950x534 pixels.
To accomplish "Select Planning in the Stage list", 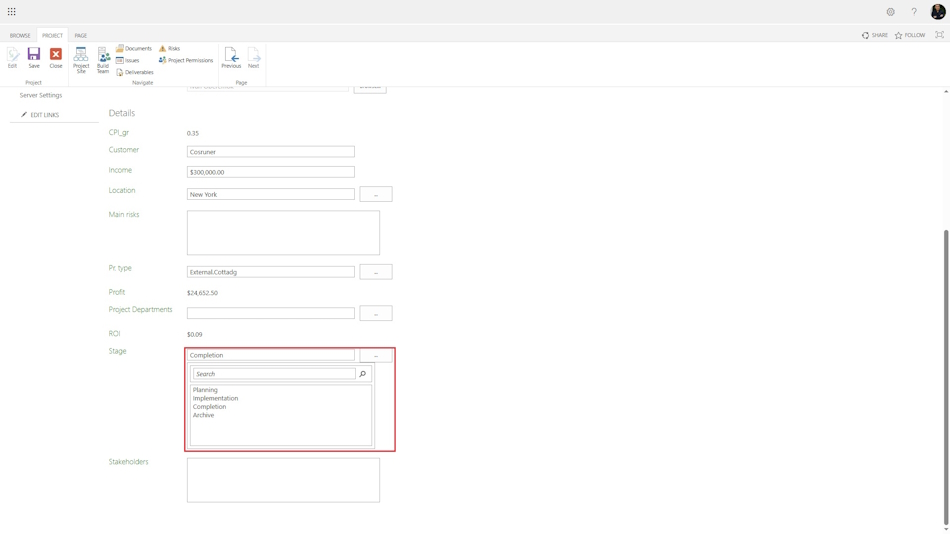I will (x=205, y=390).
